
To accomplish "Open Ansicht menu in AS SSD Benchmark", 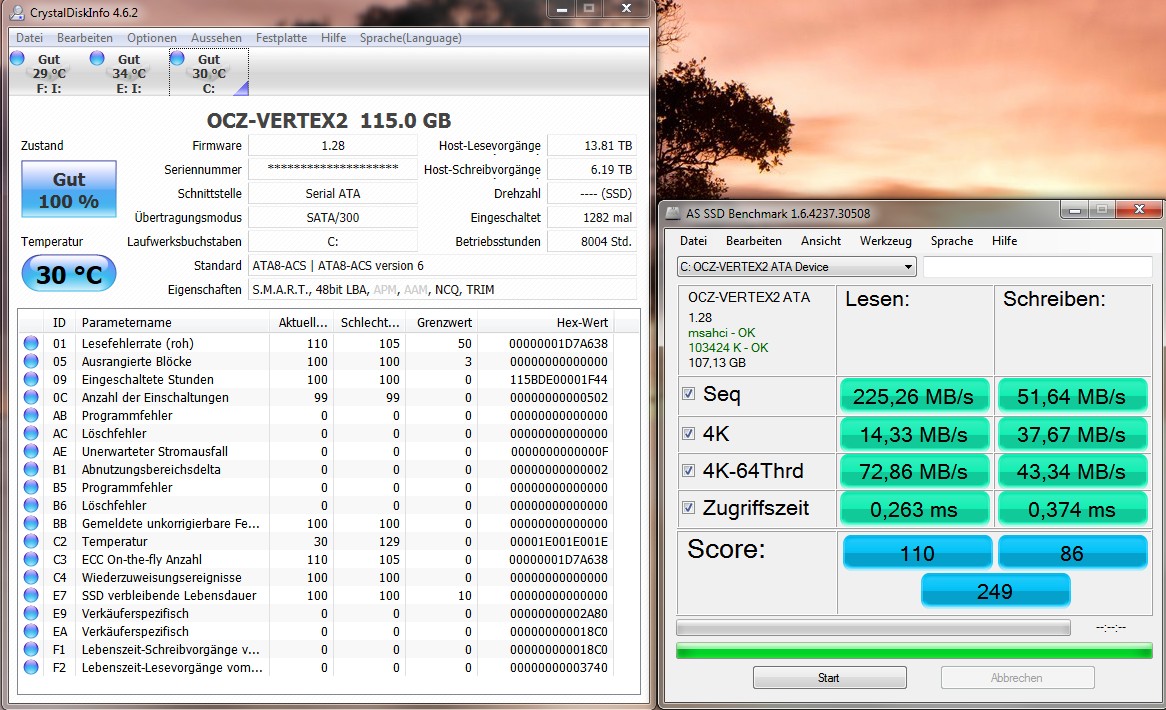I will click(820, 241).
